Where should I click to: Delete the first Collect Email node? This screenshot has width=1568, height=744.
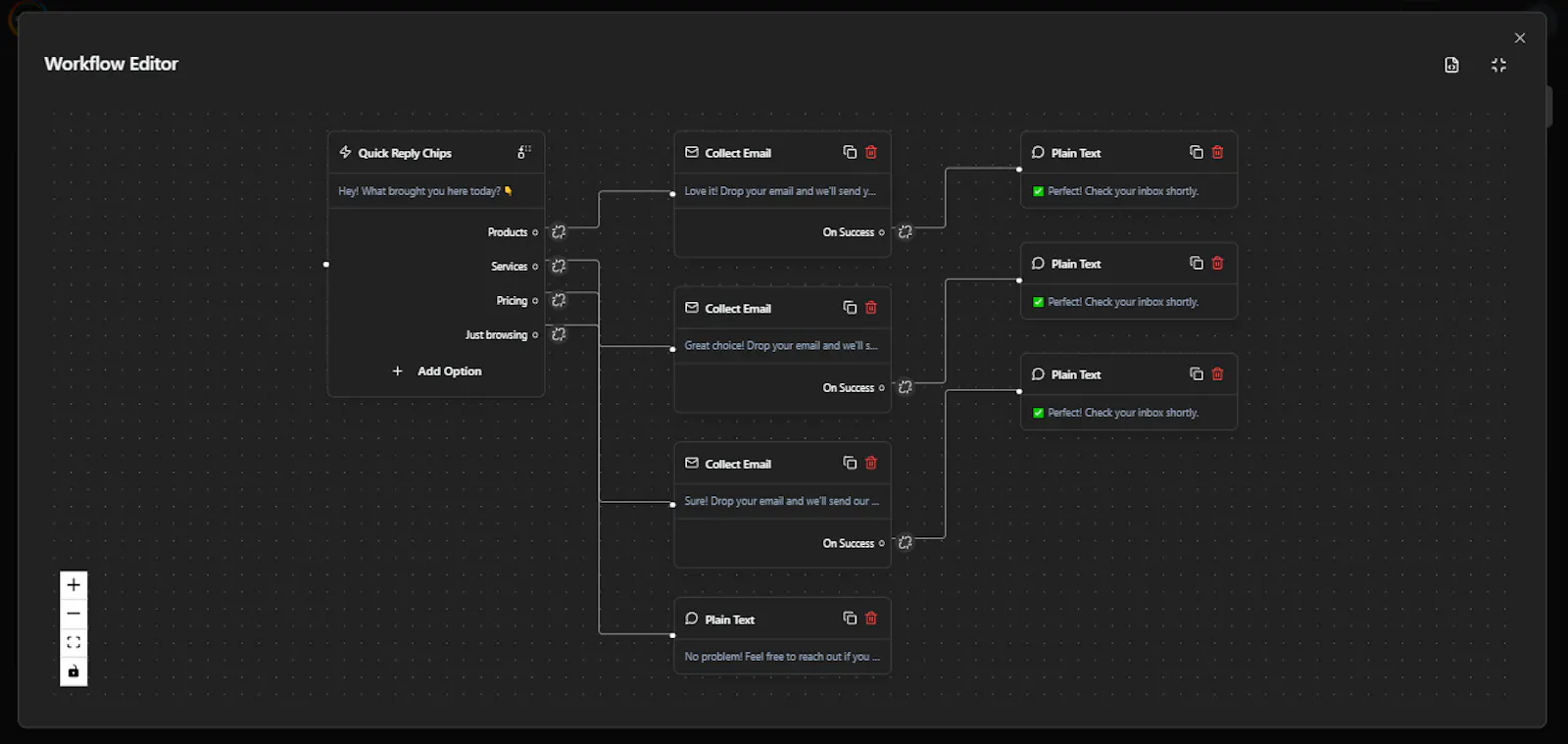pyautogui.click(x=871, y=152)
